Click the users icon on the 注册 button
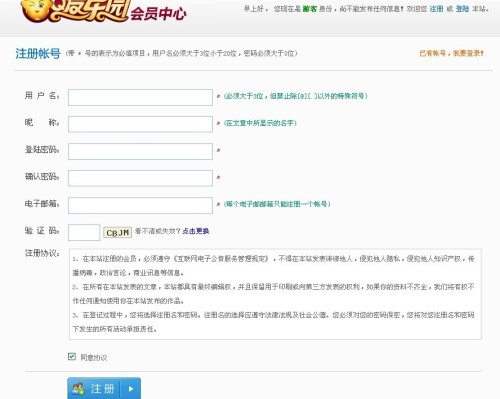 pyautogui.click(x=78, y=389)
